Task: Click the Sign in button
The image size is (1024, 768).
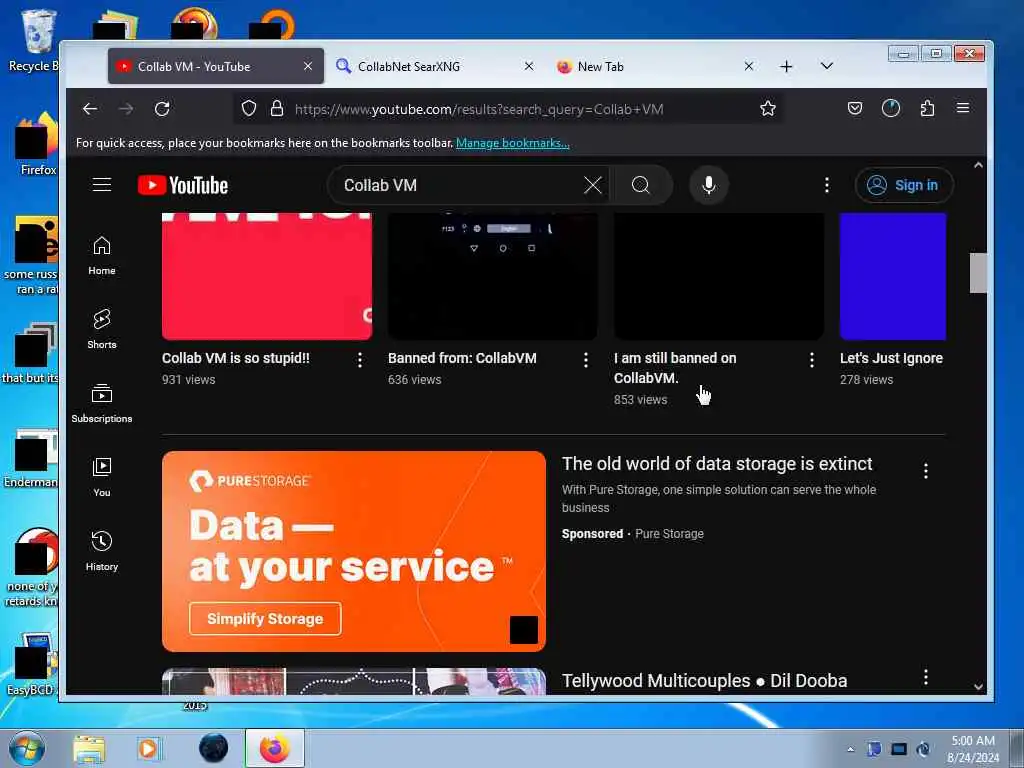Action: [x=904, y=185]
